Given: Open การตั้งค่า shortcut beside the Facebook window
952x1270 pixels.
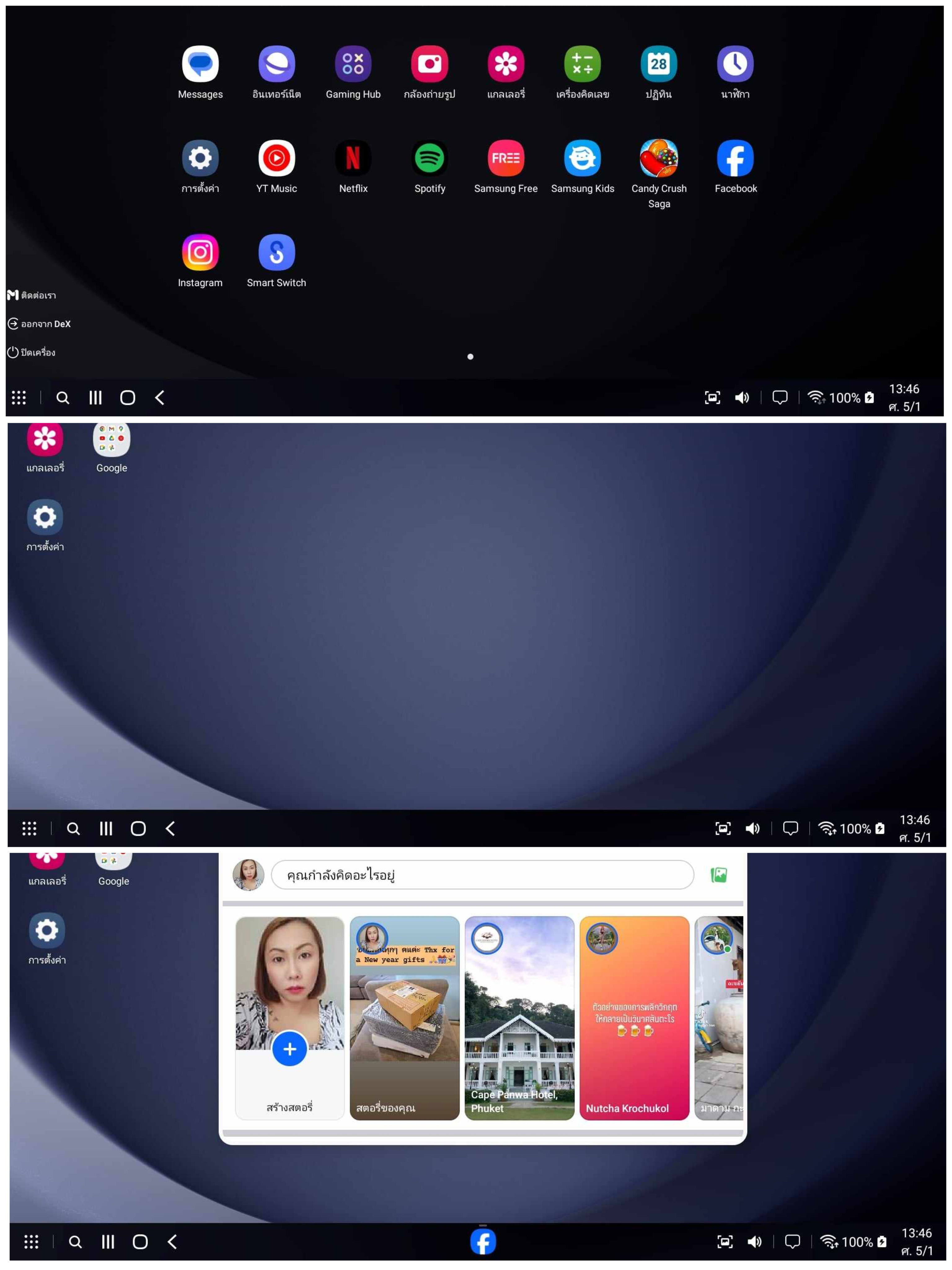Looking at the screenshot, I should click(46, 930).
